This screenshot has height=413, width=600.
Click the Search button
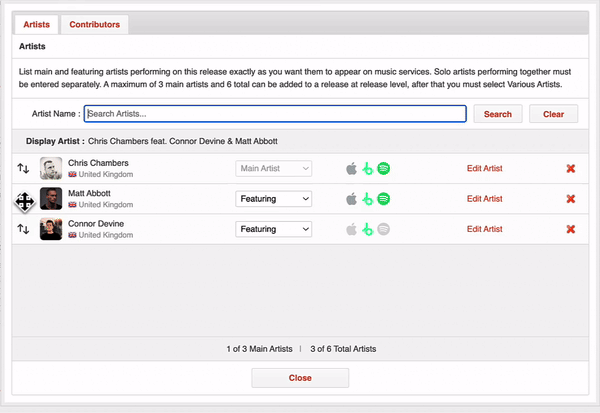pos(498,114)
